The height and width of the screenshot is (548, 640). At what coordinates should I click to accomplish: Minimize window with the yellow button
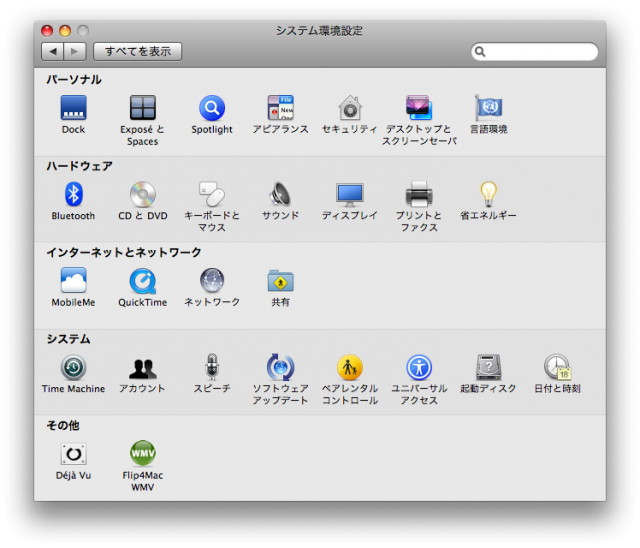[x=65, y=31]
